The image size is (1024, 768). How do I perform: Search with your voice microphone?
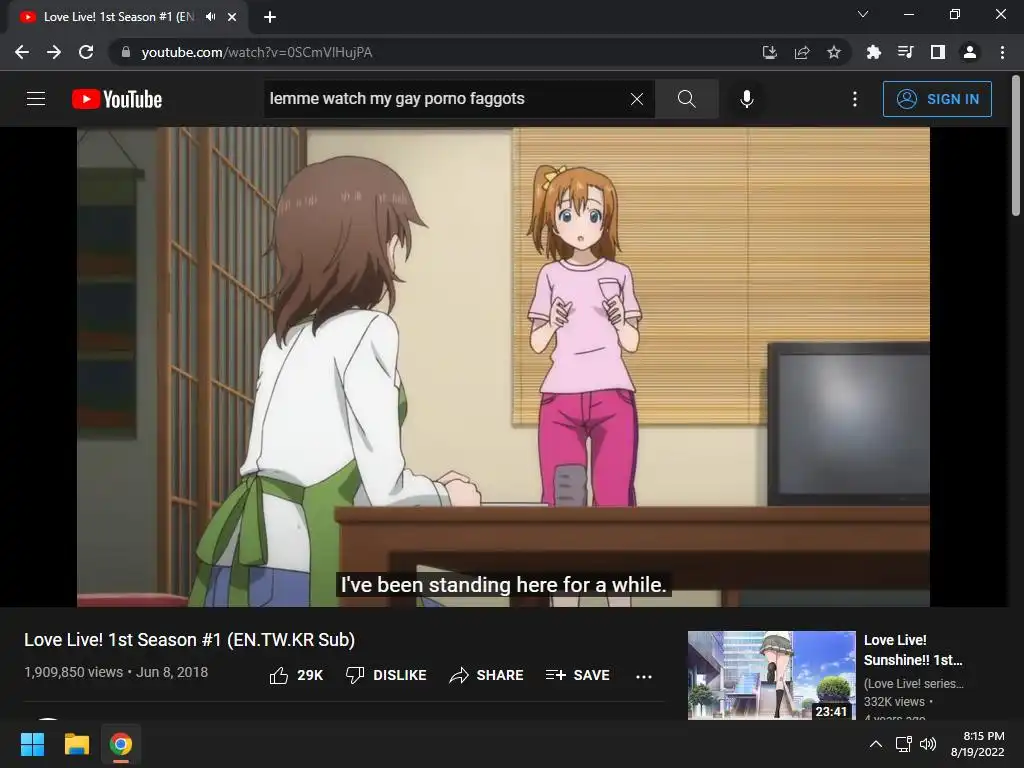[x=746, y=99]
